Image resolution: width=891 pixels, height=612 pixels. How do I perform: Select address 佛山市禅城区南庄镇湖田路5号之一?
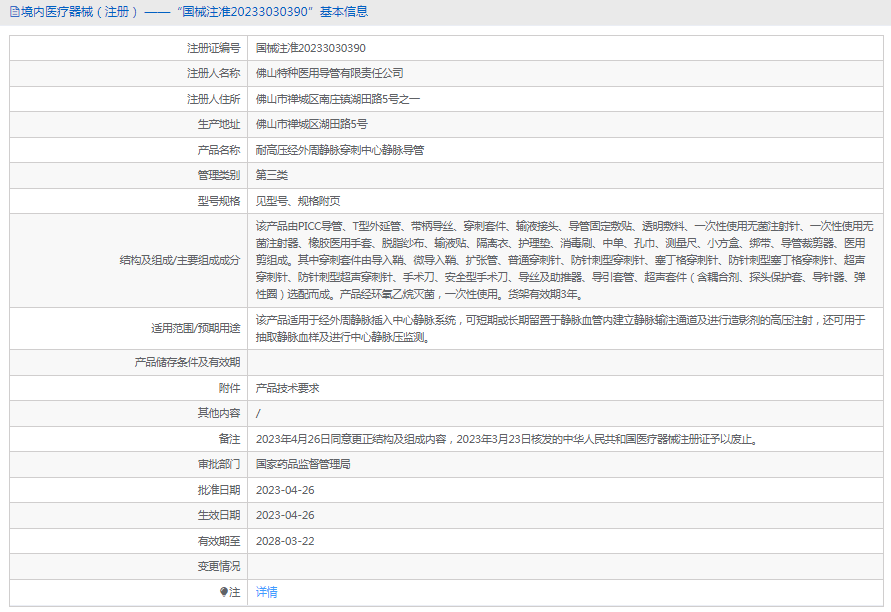pyautogui.click(x=338, y=99)
